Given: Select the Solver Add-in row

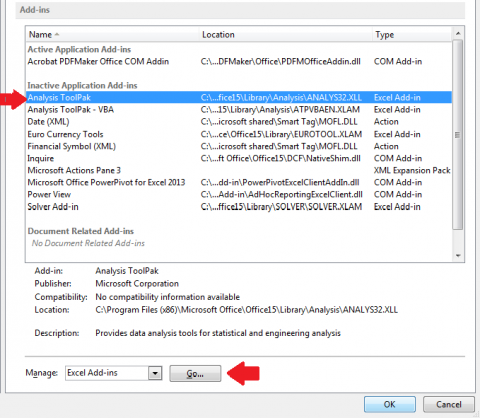Looking at the screenshot, I should click(x=239, y=207).
